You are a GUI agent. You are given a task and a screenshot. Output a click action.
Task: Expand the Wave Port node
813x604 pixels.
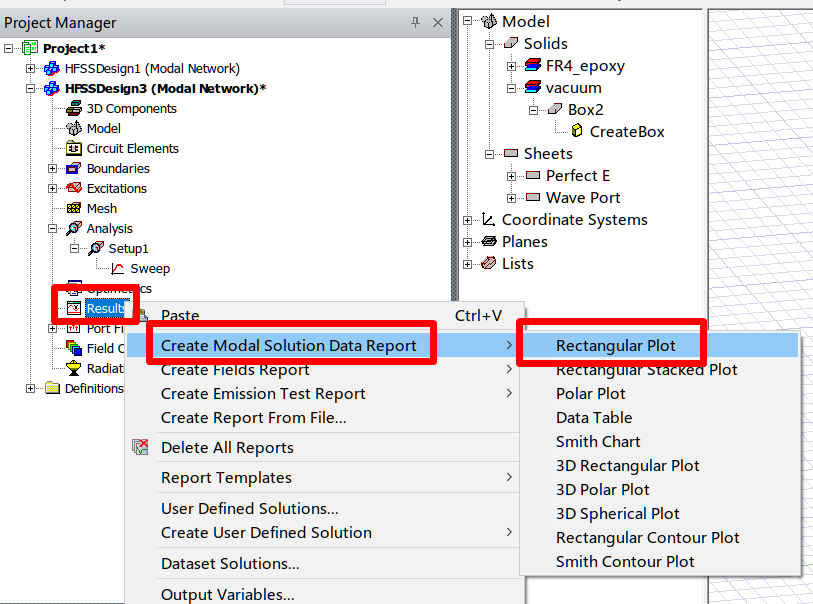pyautogui.click(x=511, y=198)
